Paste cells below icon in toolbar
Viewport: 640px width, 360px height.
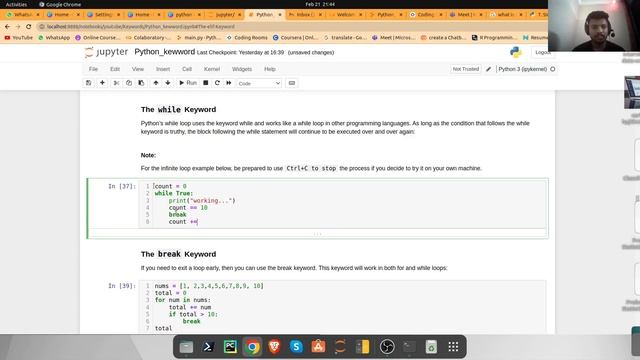141,83
